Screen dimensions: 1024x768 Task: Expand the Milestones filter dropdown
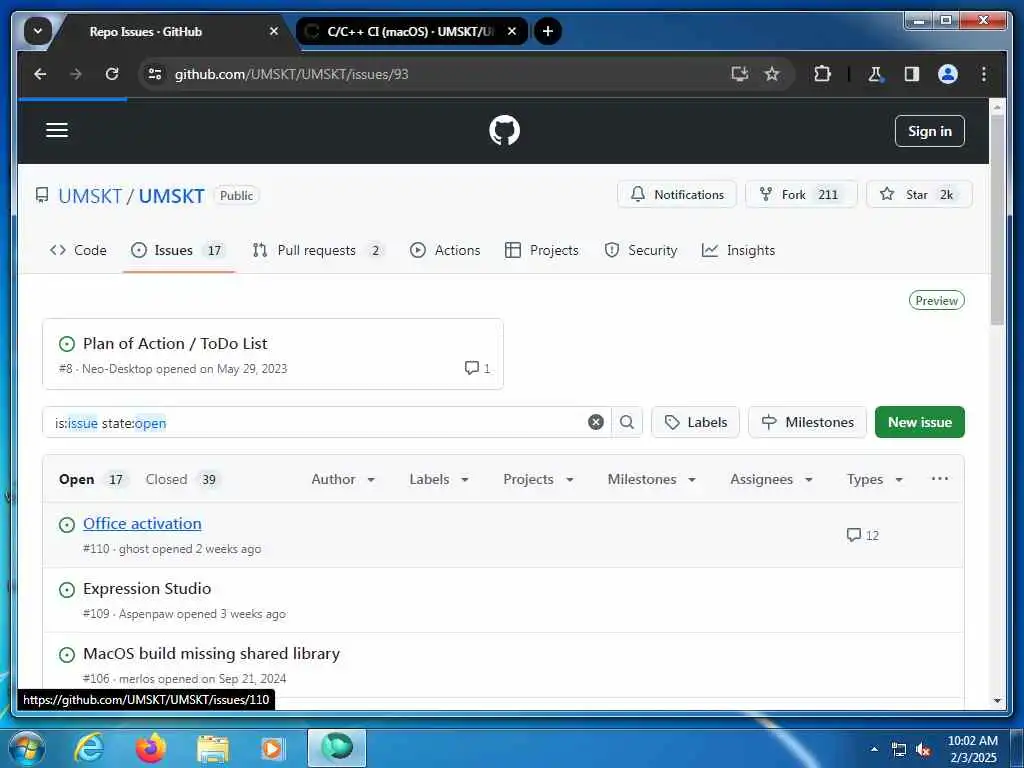(651, 479)
